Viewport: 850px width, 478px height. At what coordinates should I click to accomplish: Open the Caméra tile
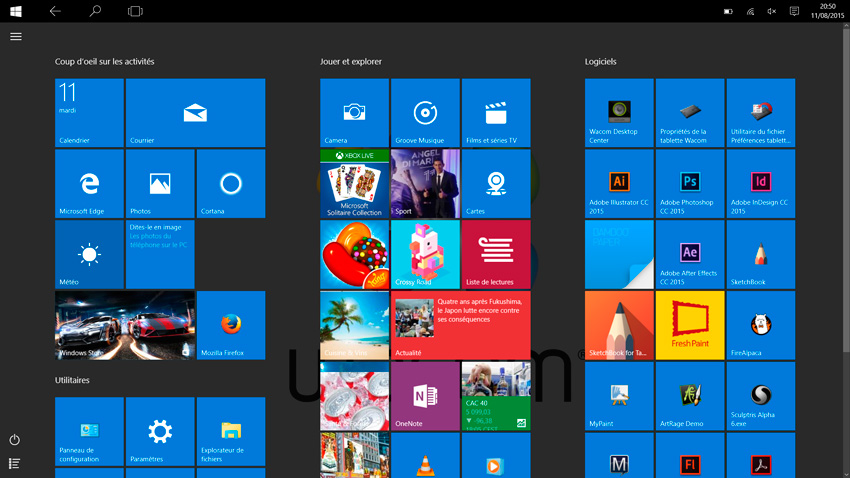tap(355, 113)
